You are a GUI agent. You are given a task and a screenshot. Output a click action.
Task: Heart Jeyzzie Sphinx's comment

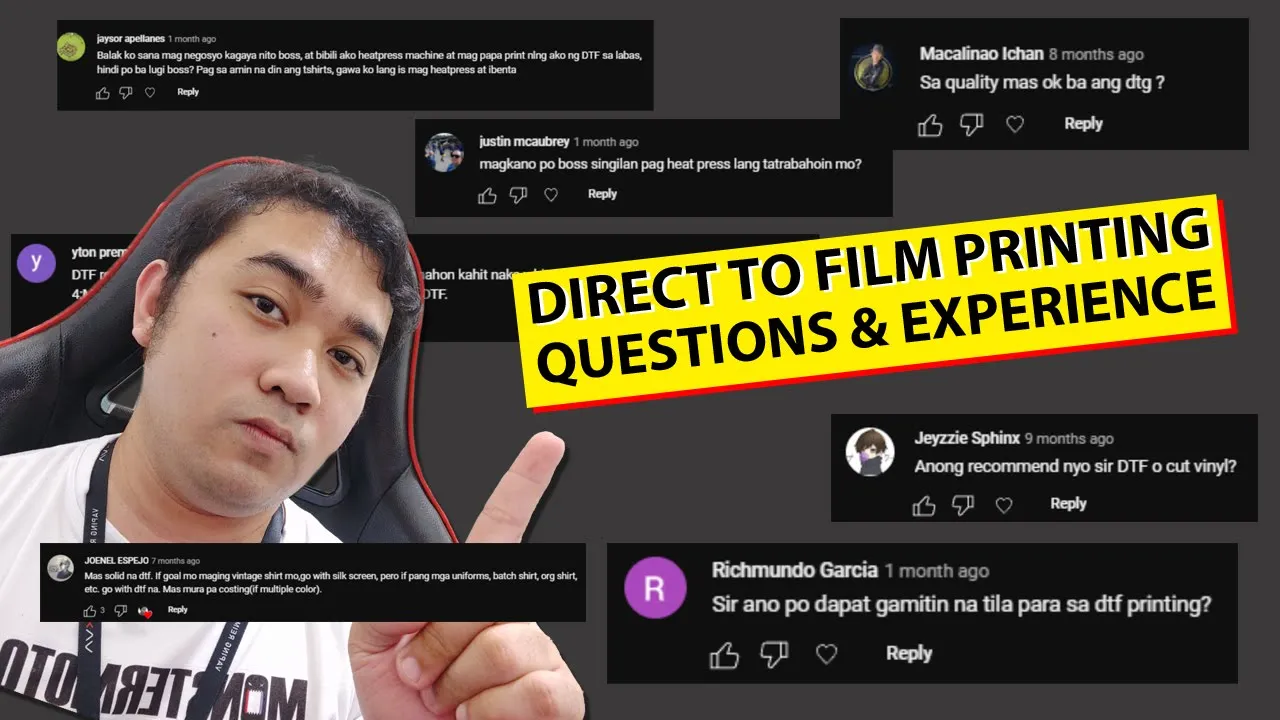[1002, 505]
